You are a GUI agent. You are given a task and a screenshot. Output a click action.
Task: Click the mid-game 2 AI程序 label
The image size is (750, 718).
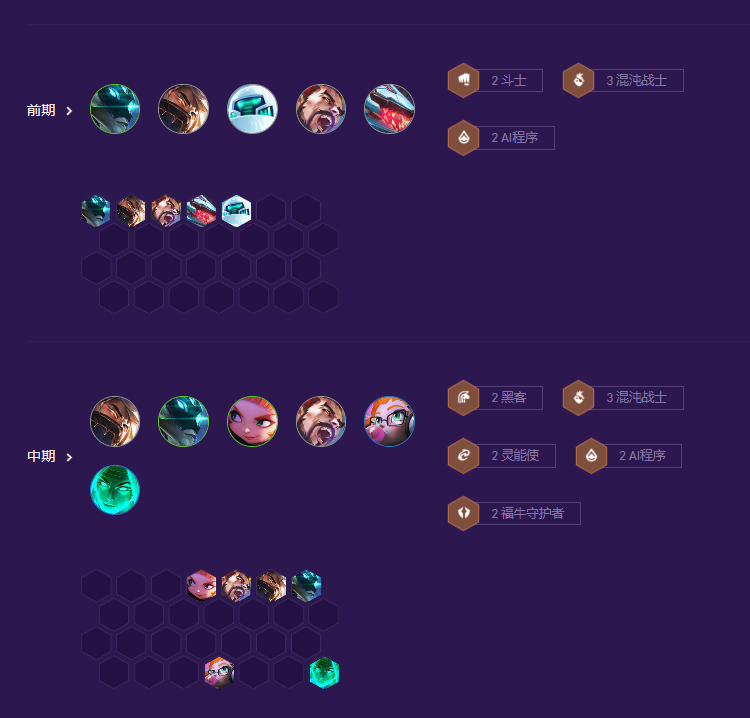642,455
